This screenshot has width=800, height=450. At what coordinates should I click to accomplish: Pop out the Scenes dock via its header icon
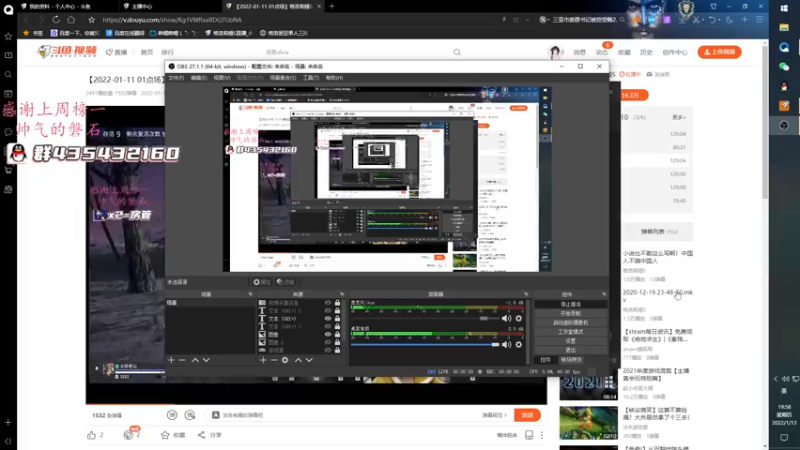point(251,294)
